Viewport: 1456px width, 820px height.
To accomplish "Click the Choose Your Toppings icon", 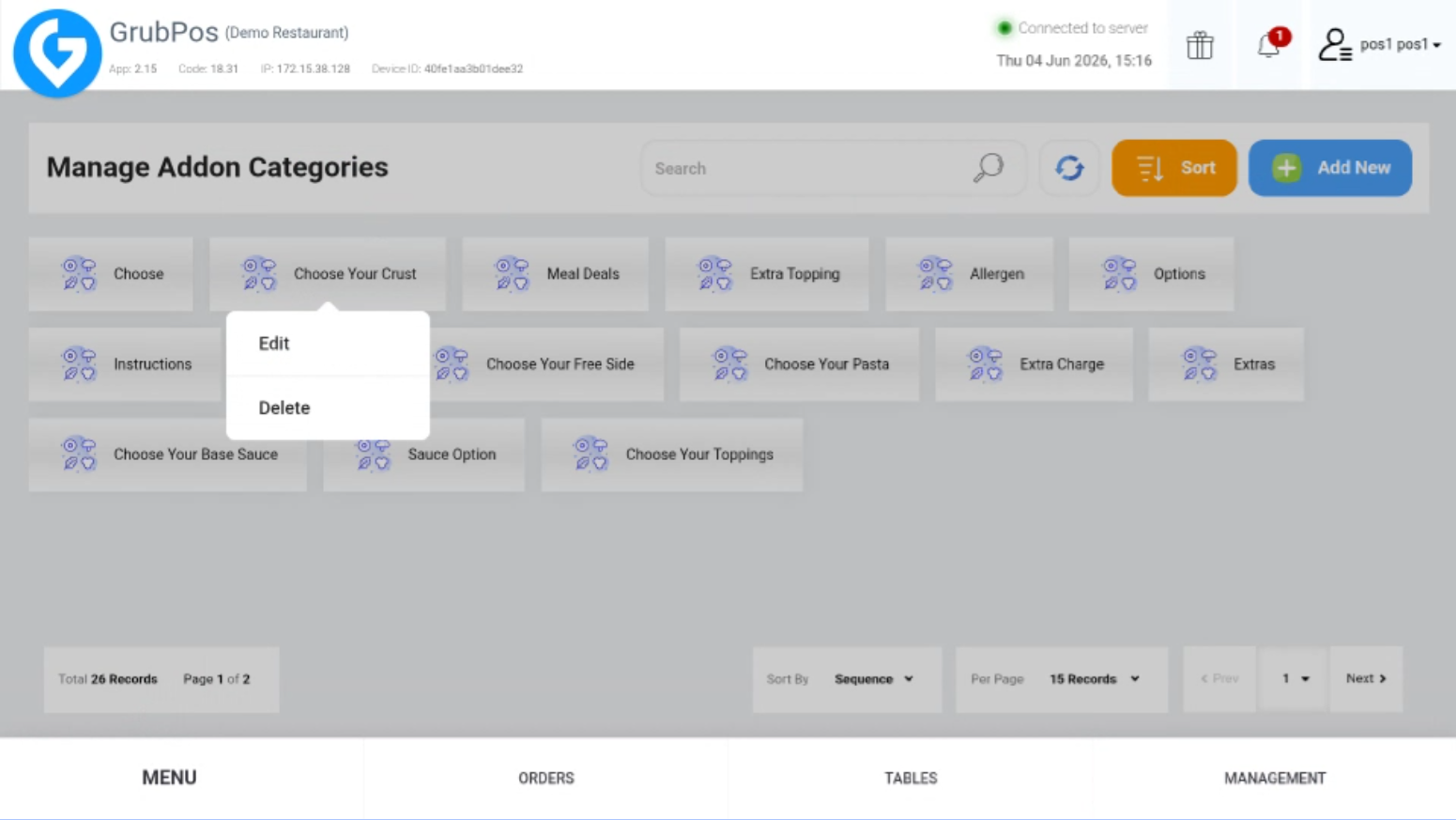I will [591, 454].
